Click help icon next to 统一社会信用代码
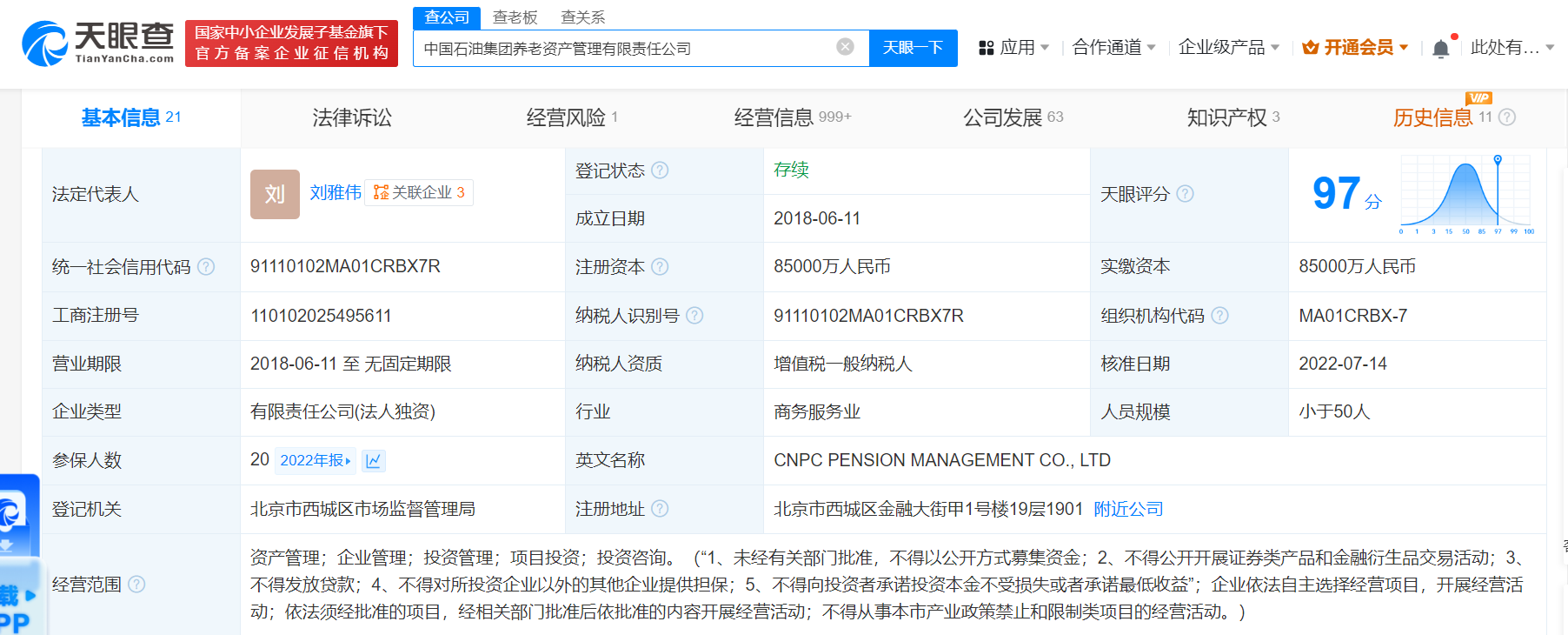Screen dimensions: 1568x635 pyautogui.click(x=206, y=267)
